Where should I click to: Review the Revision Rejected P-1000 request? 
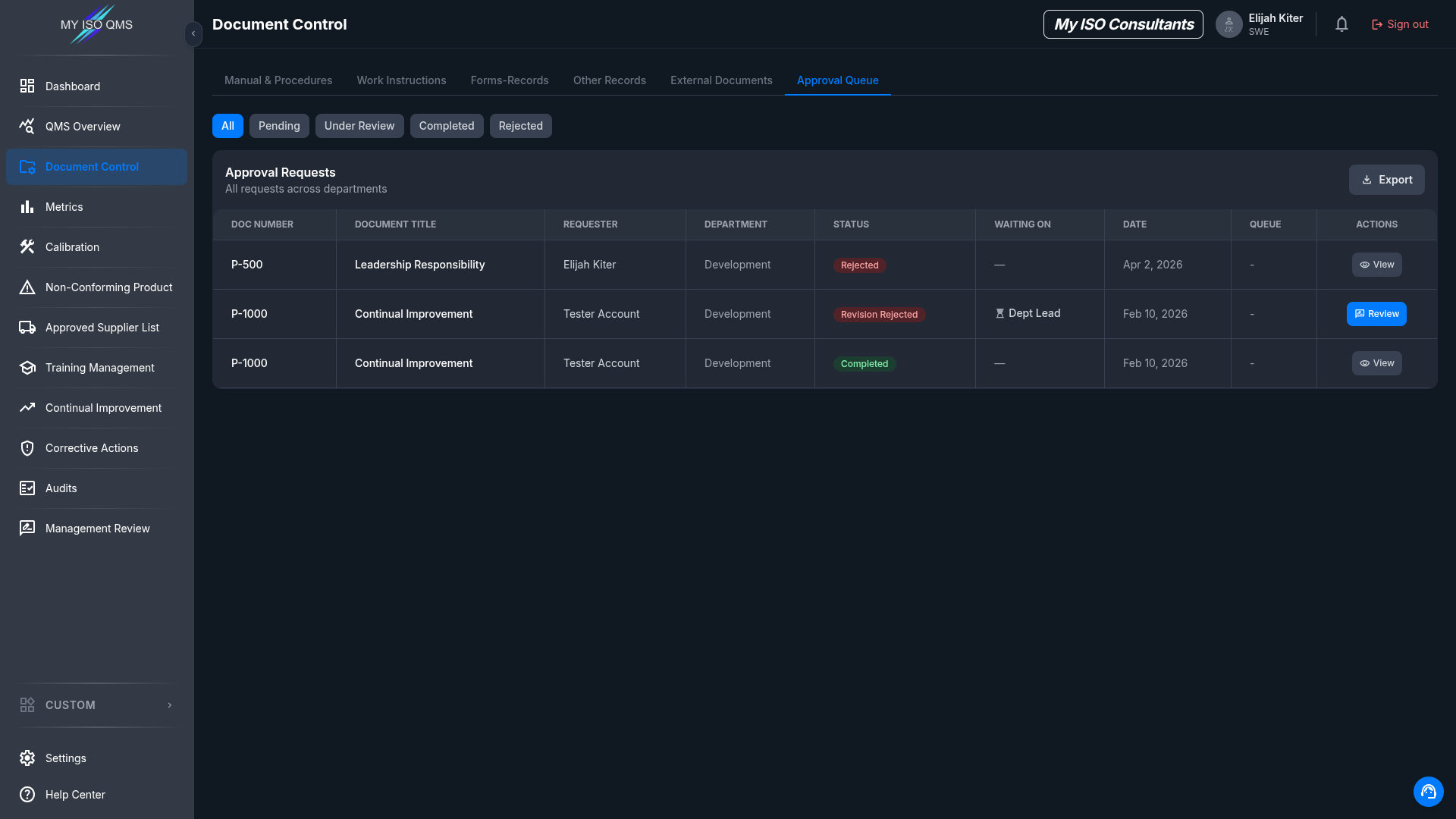(1376, 314)
